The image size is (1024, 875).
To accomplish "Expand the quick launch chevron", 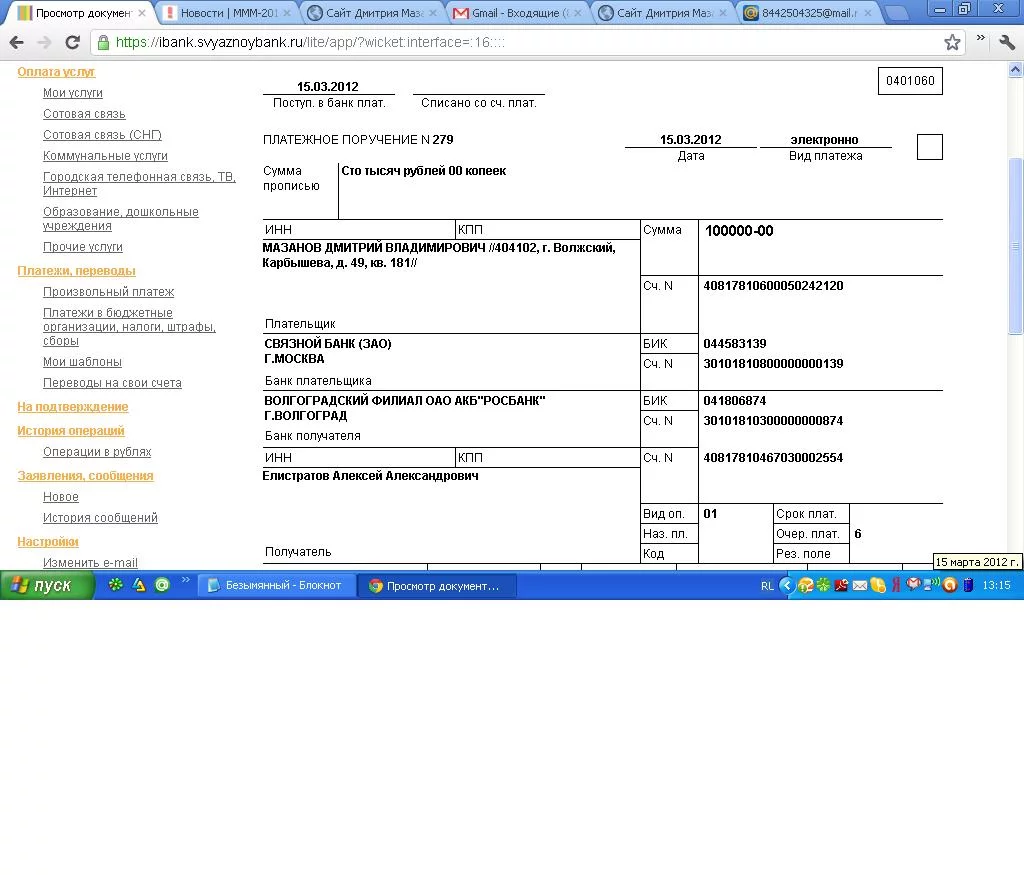I will 185,579.
